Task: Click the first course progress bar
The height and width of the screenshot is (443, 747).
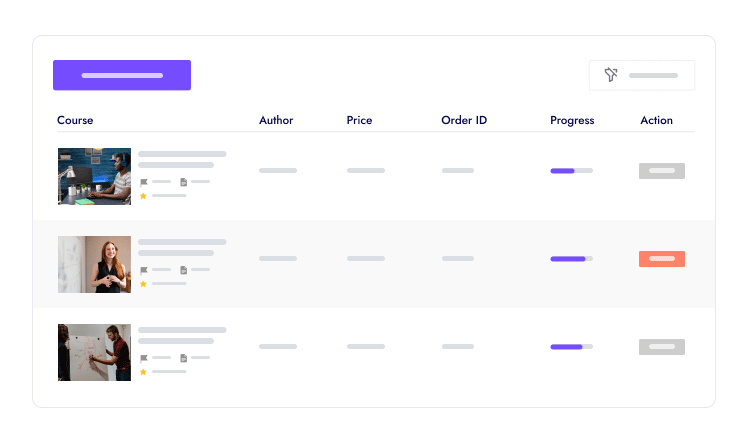Action: 571,171
